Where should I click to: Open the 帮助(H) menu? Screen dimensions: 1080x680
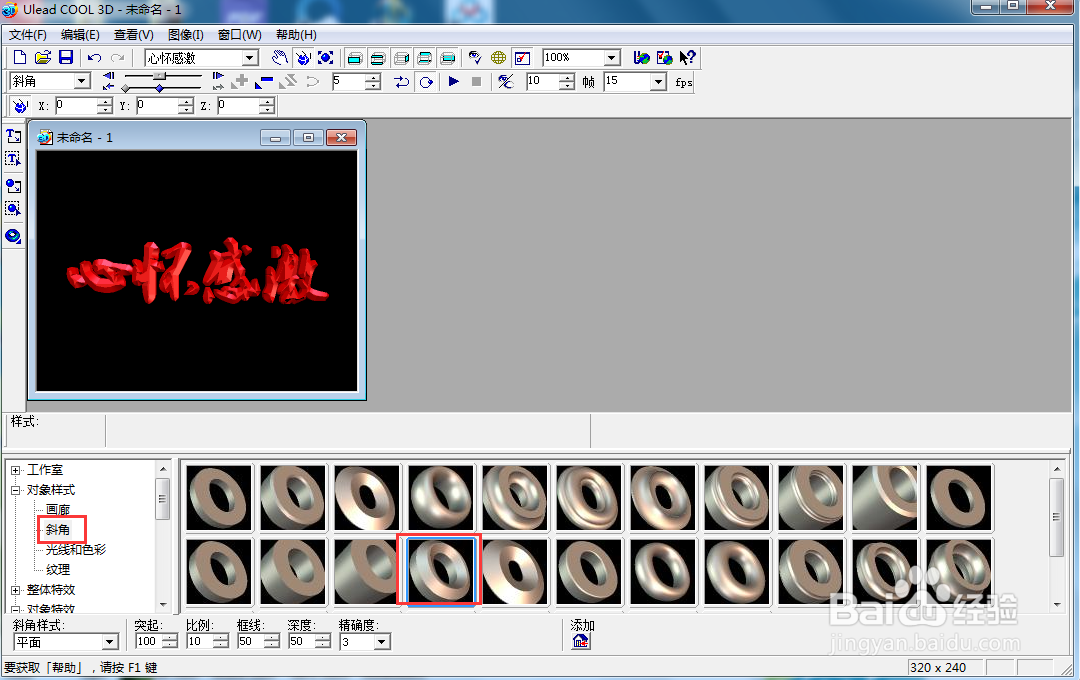coord(296,34)
